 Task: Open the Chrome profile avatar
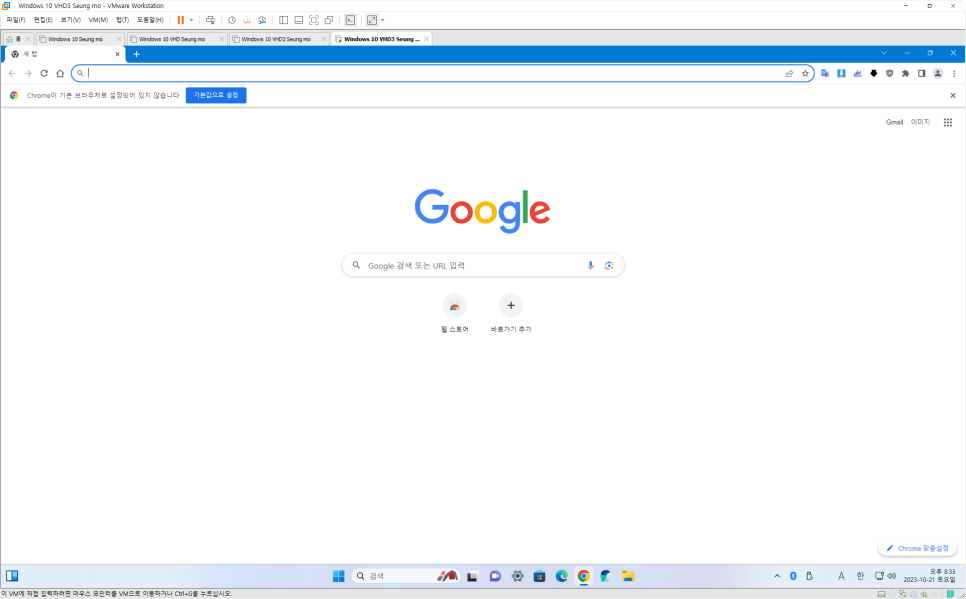[938, 73]
